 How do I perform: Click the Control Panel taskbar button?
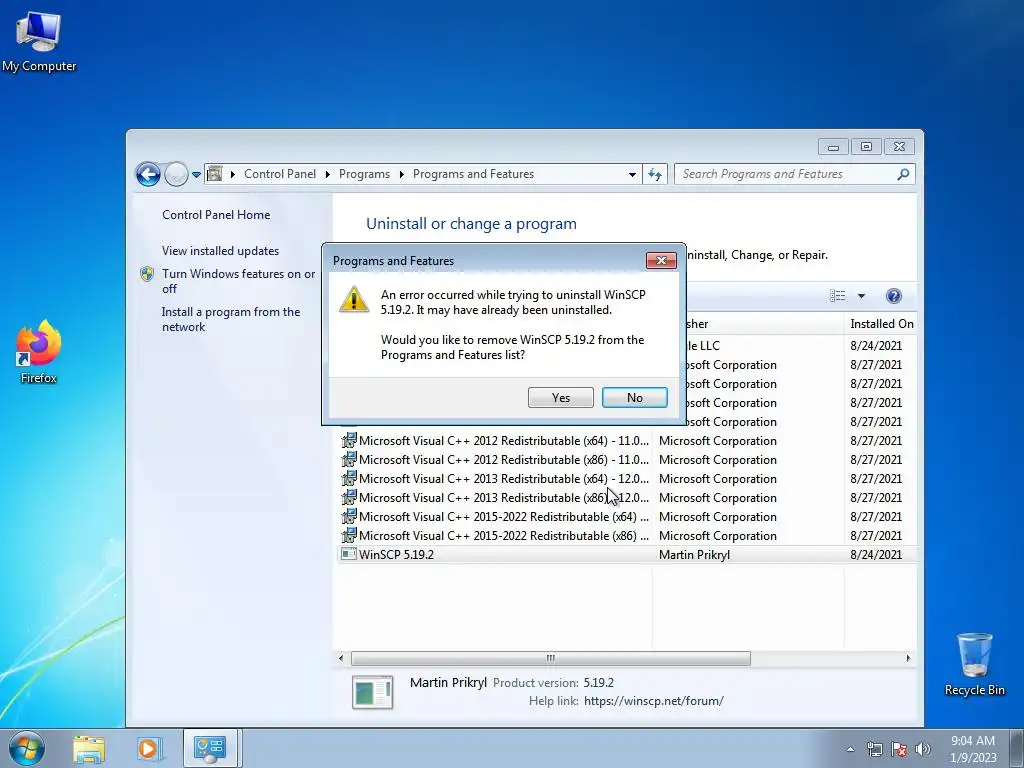pyautogui.click(x=210, y=749)
